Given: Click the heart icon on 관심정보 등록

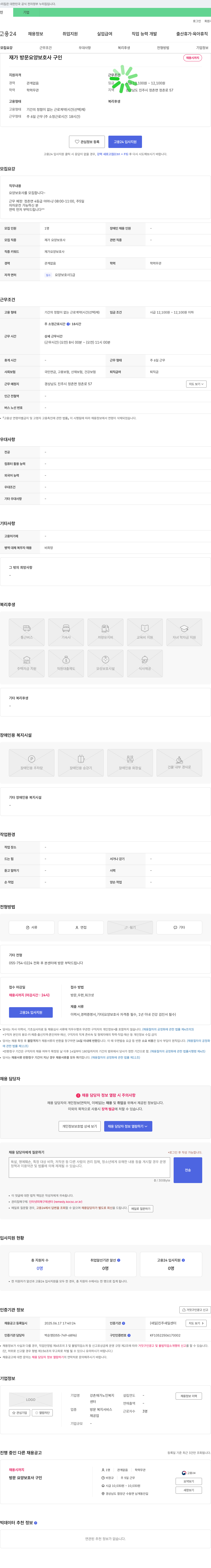Looking at the screenshot, I should [x=77, y=142].
